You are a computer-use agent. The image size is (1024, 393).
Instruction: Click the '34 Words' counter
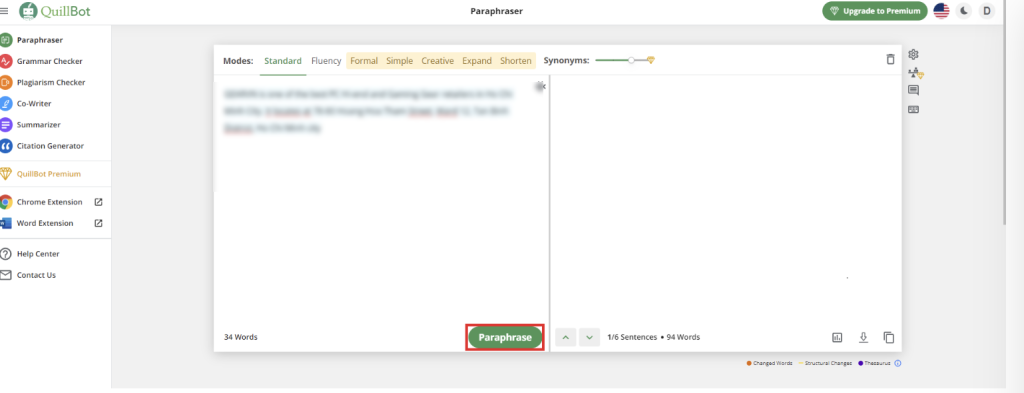(240, 338)
